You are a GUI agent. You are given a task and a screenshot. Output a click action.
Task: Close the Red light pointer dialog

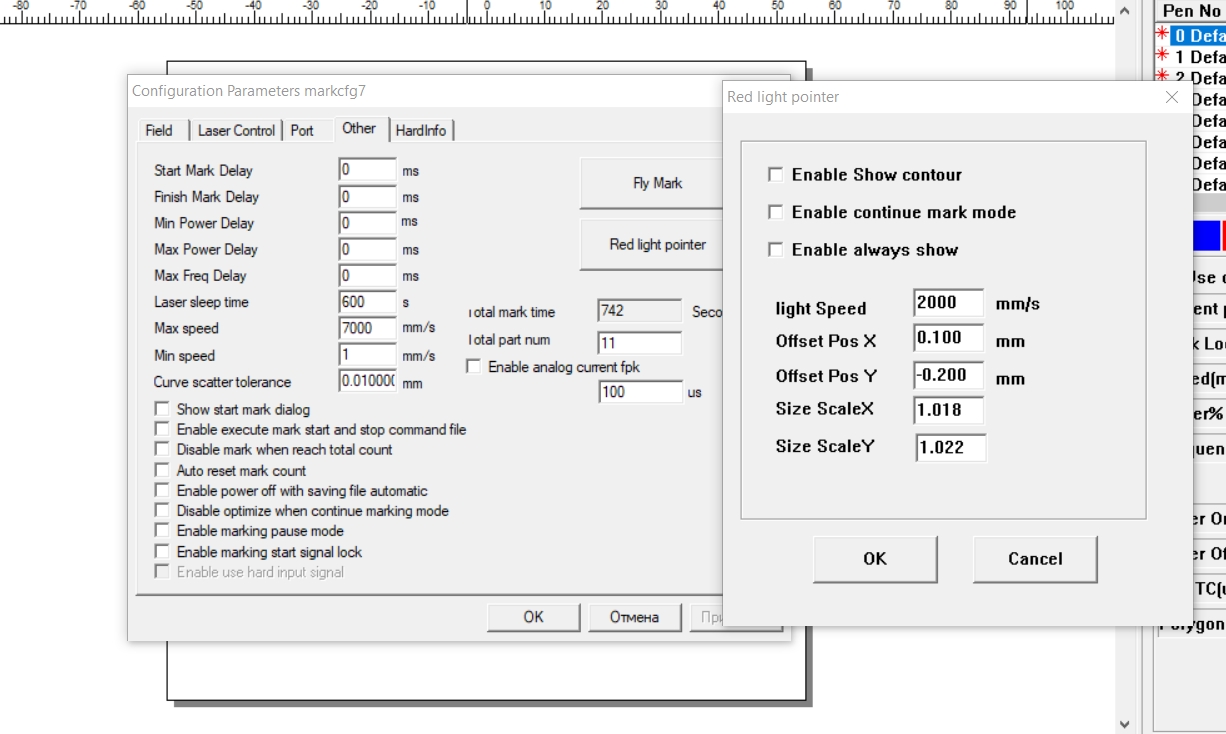click(1172, 97)
